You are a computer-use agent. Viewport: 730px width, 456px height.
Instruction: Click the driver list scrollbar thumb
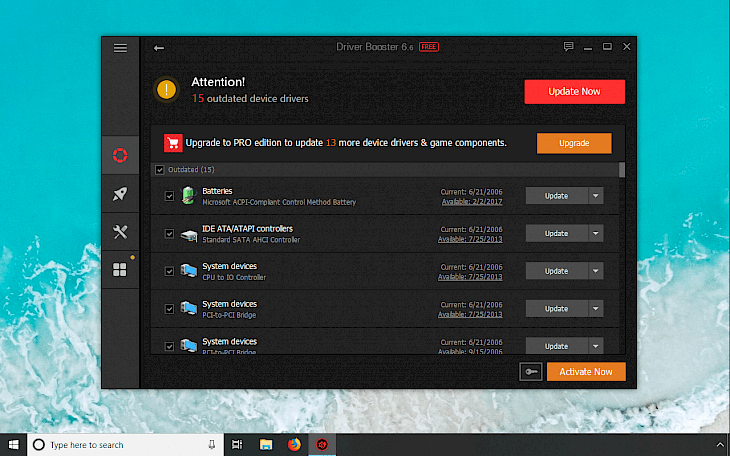(622, 170)
